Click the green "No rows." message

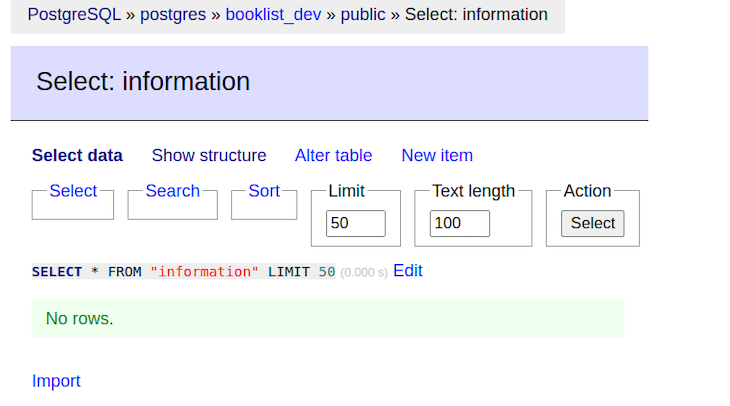pyautogui.click(x=80, y=319)
